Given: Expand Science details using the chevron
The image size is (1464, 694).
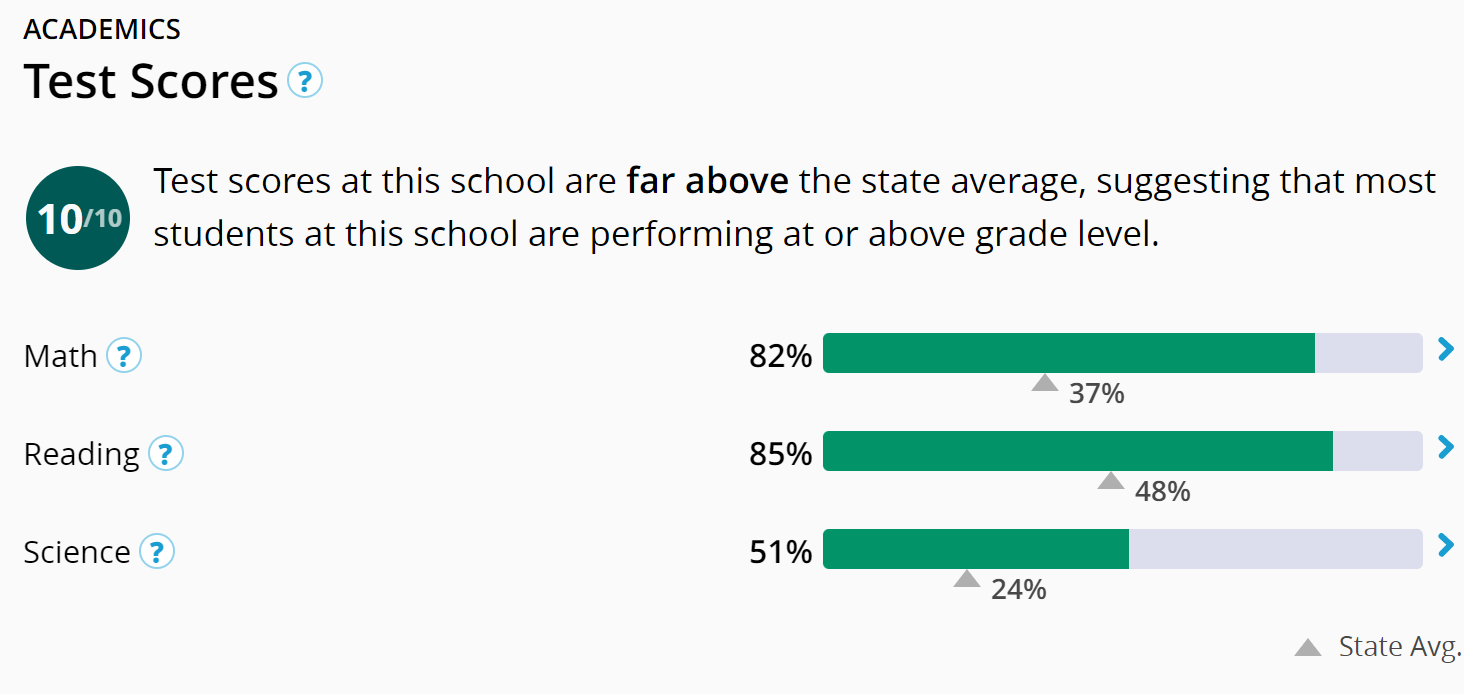Looking at the screenshot, I should click(1445, 546).
